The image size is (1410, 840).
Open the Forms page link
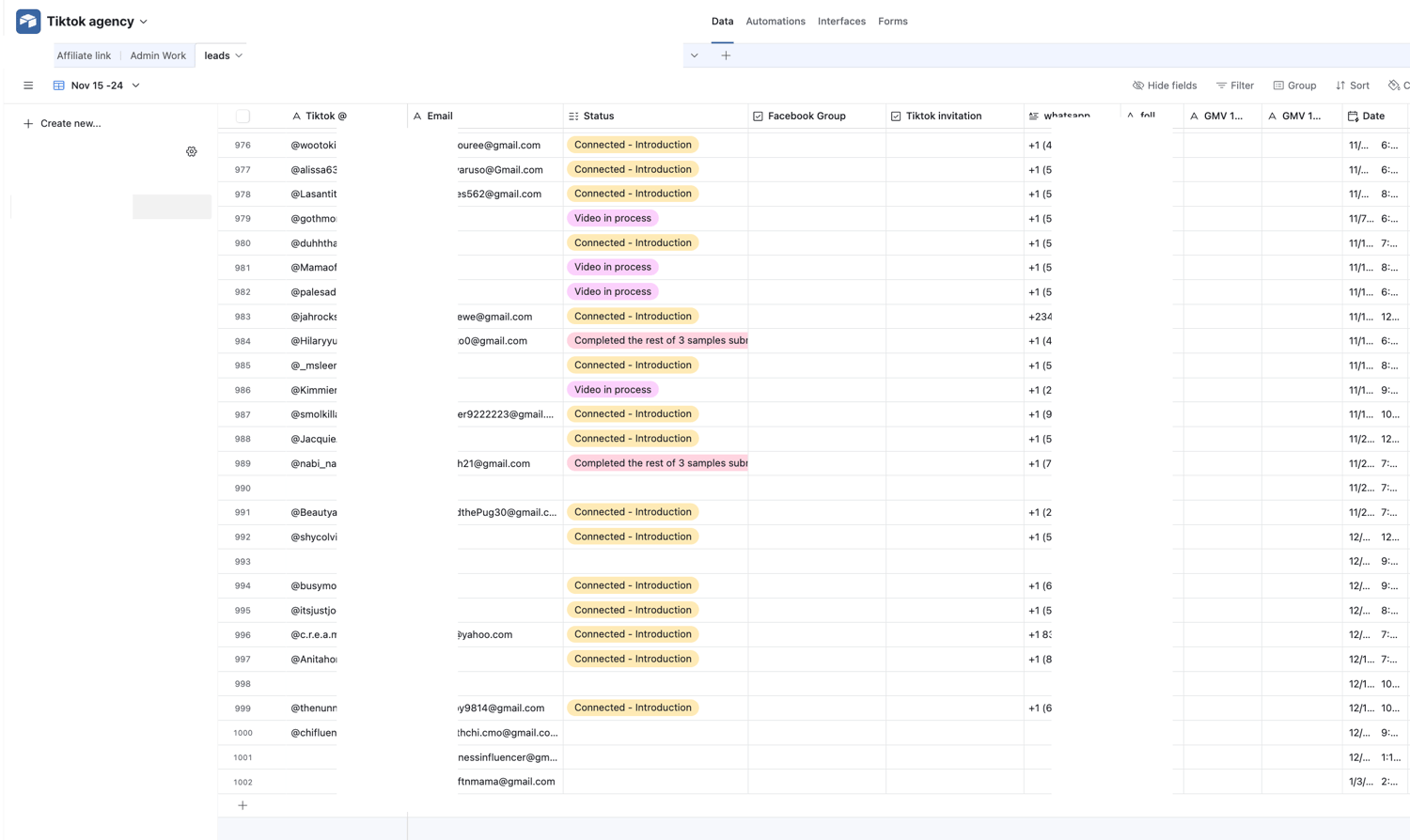coord(893,22)
